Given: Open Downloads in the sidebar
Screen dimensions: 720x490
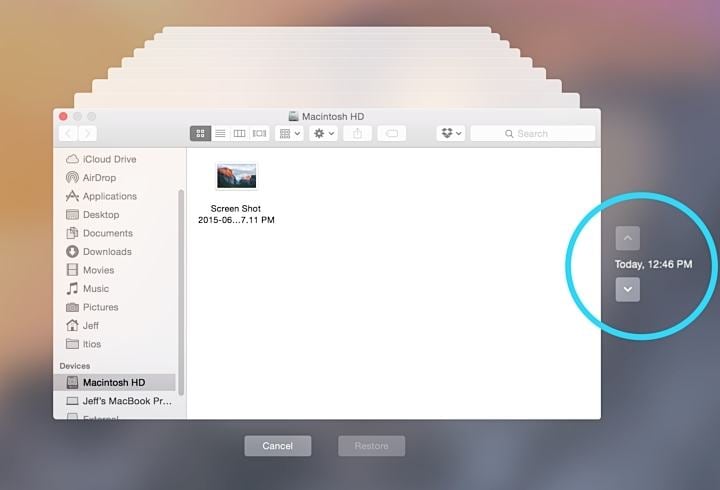Looking at the screenshot, I should point(99,252).
